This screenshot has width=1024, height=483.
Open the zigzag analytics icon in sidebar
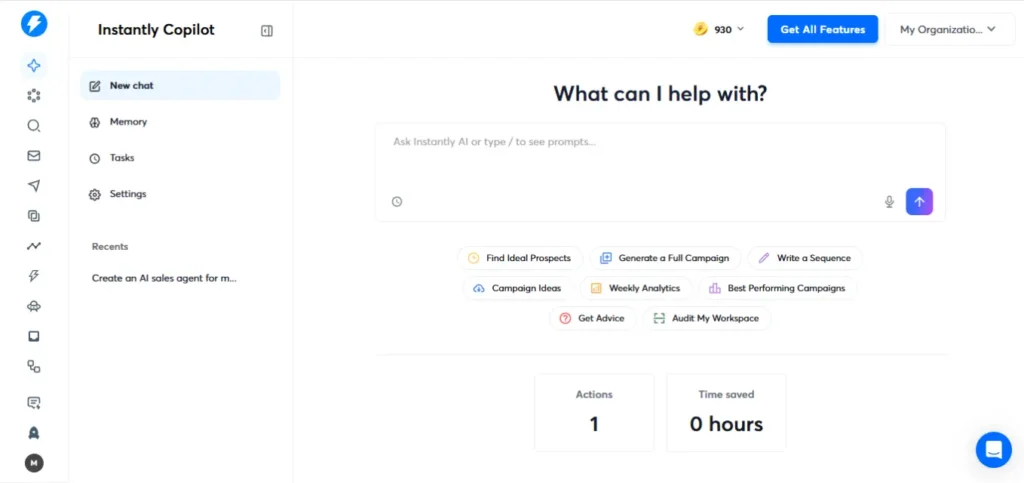pos(34,246)
